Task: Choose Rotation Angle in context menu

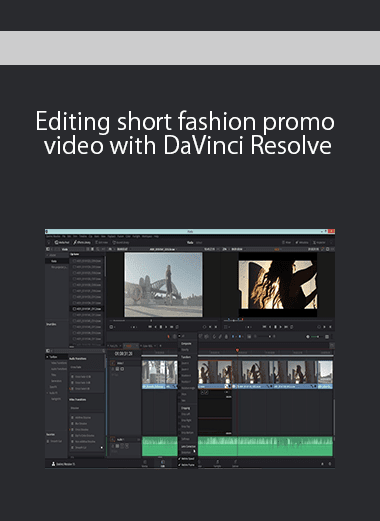Action: pos(188,388)
